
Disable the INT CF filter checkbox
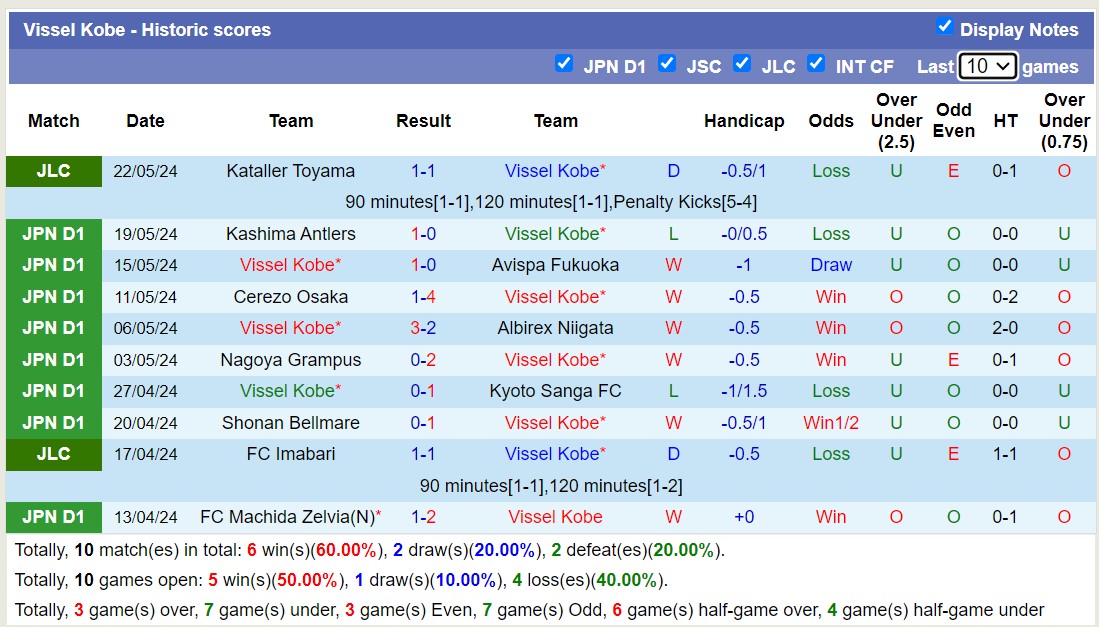(816, 64)
